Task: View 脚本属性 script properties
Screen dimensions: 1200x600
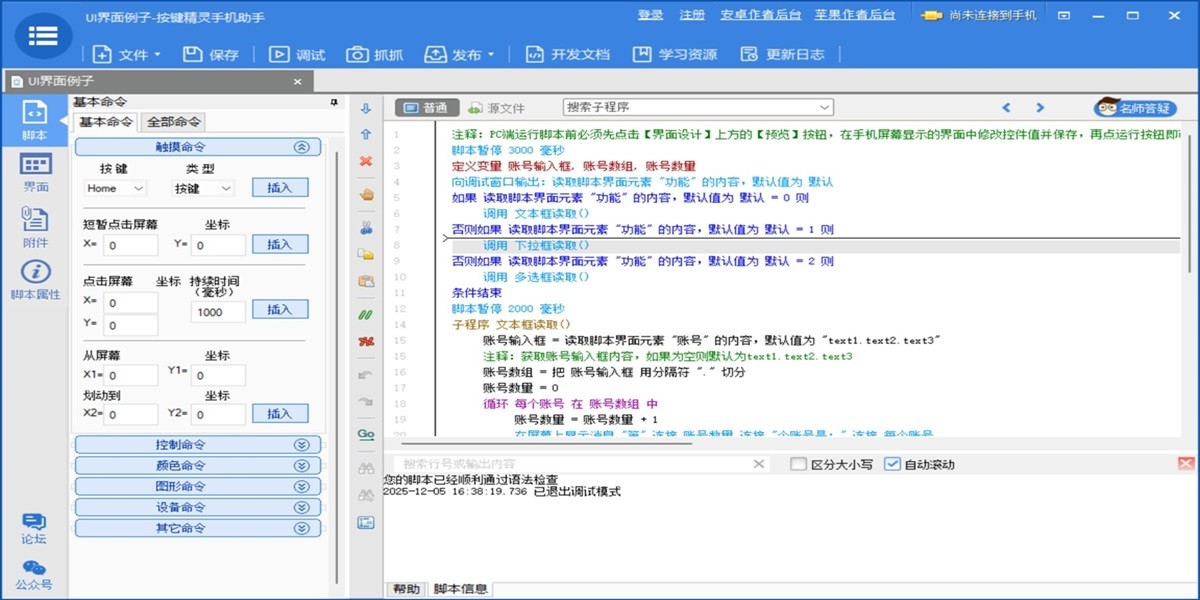Action: (33, 280)
